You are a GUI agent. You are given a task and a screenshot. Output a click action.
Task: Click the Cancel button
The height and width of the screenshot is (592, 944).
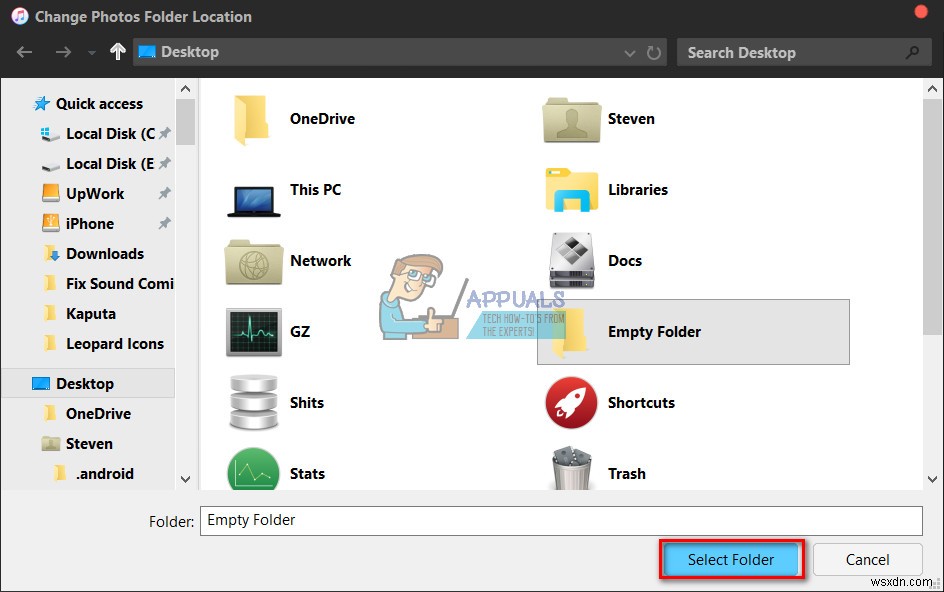868,559
